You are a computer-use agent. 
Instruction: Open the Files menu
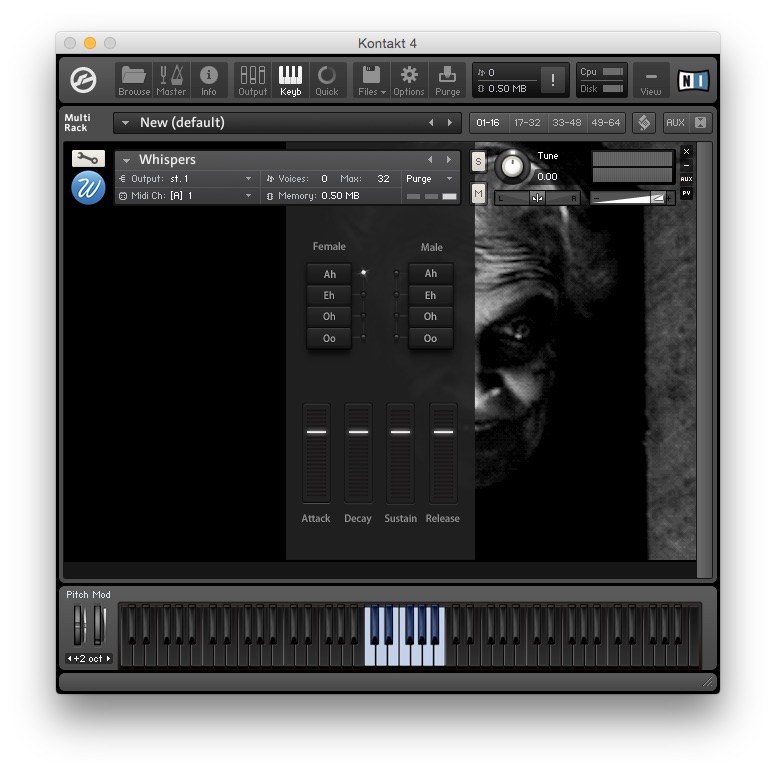[372, 80]
